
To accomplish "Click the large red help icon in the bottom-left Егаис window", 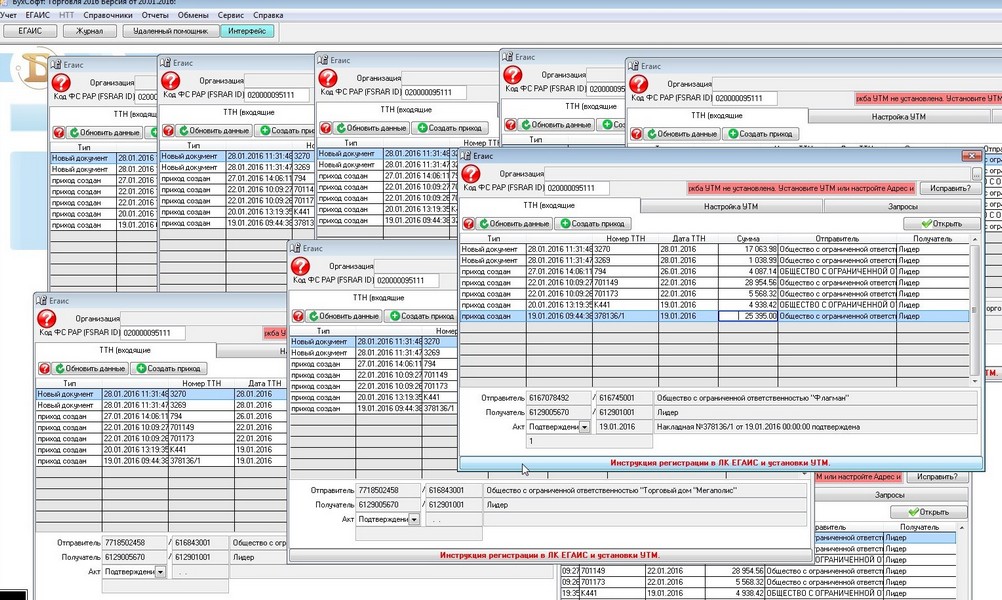I will point(48,324).
